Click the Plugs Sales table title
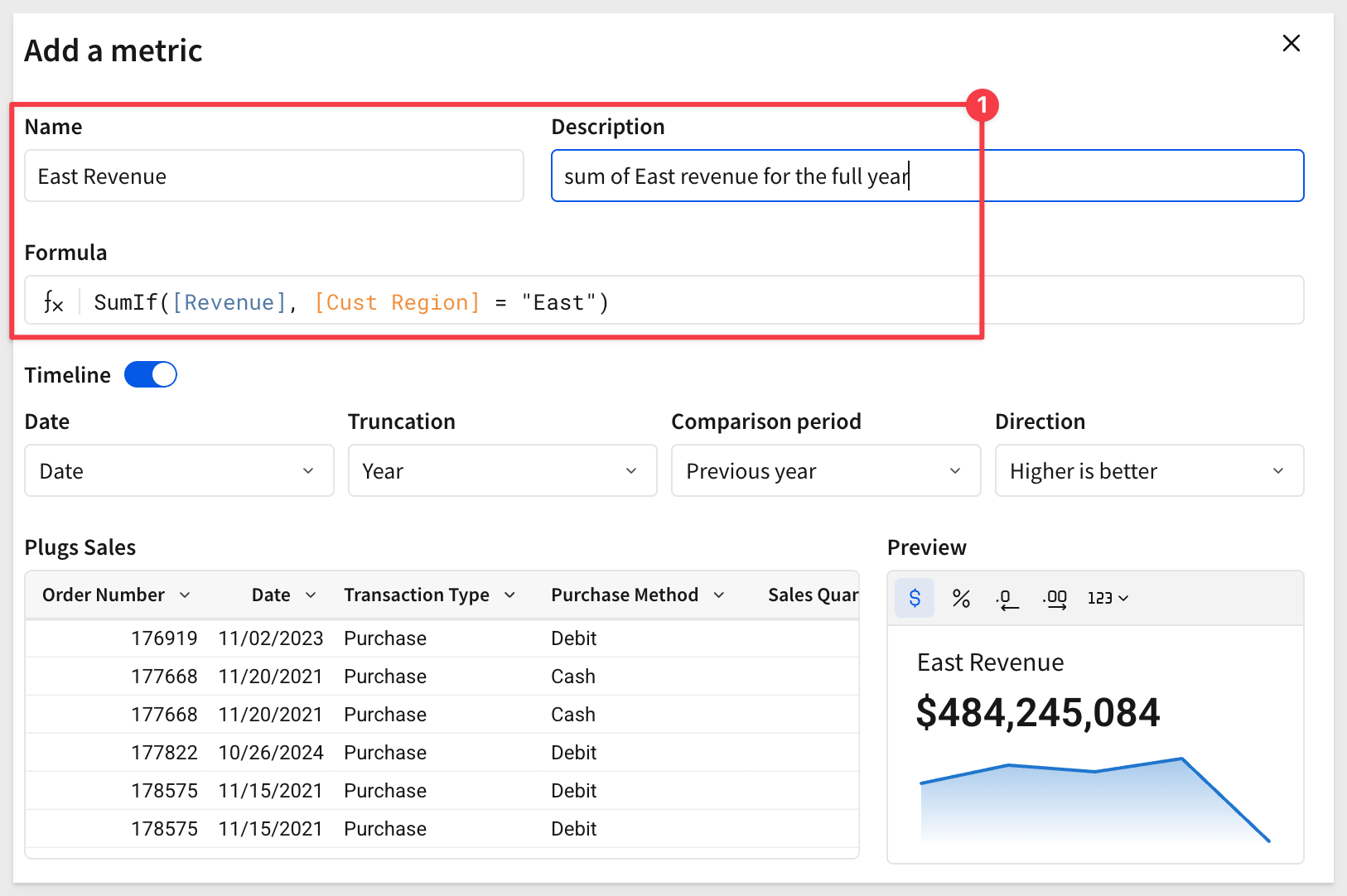The height and width of the screenshot is (896, 1347). (x=80, y=547)
